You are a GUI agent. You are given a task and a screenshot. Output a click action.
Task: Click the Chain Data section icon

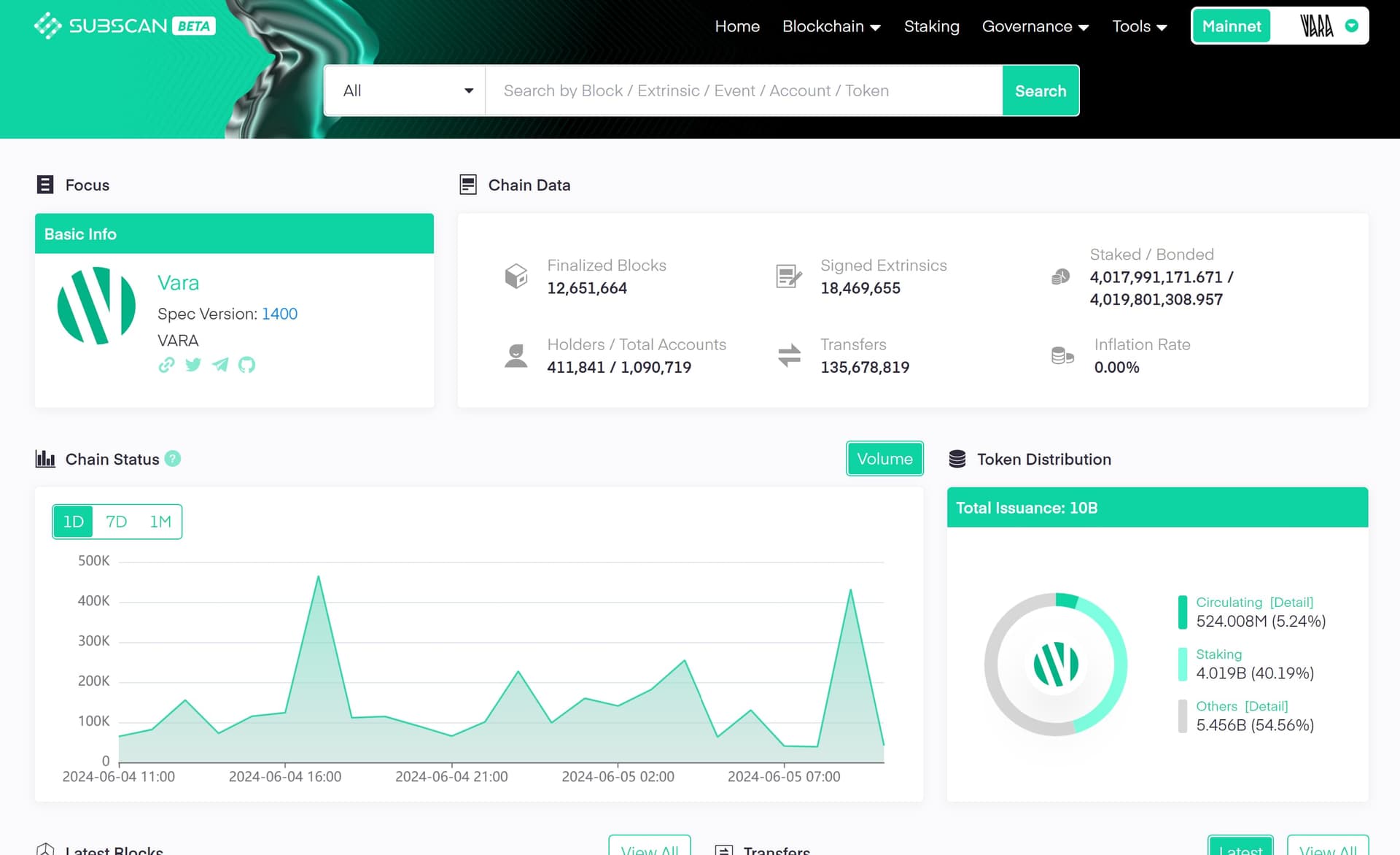(x=468, y=185)
